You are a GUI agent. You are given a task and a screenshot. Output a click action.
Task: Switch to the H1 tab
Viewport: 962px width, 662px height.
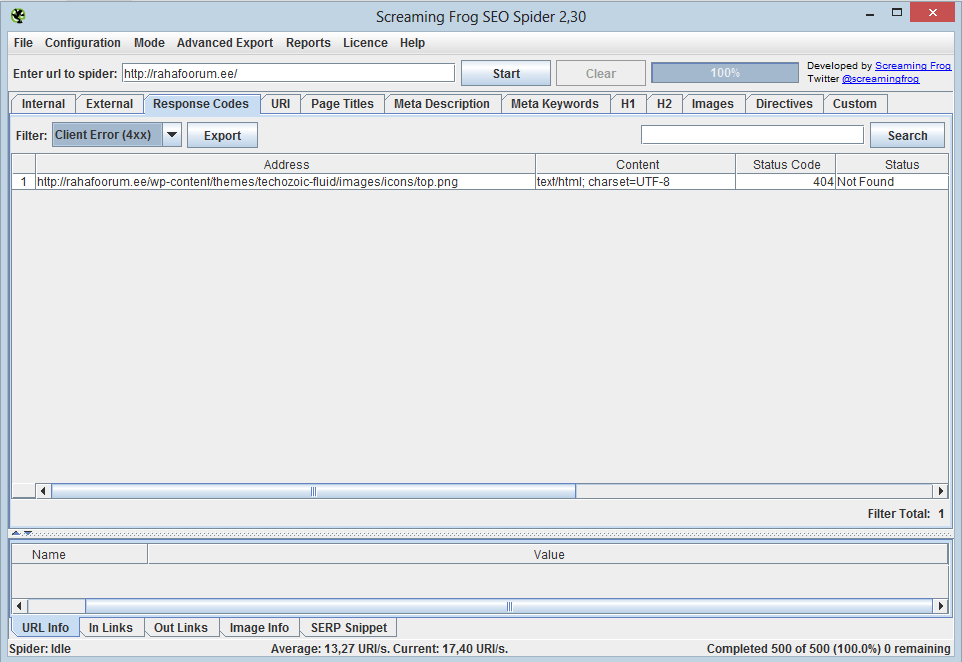click(628, 104)
